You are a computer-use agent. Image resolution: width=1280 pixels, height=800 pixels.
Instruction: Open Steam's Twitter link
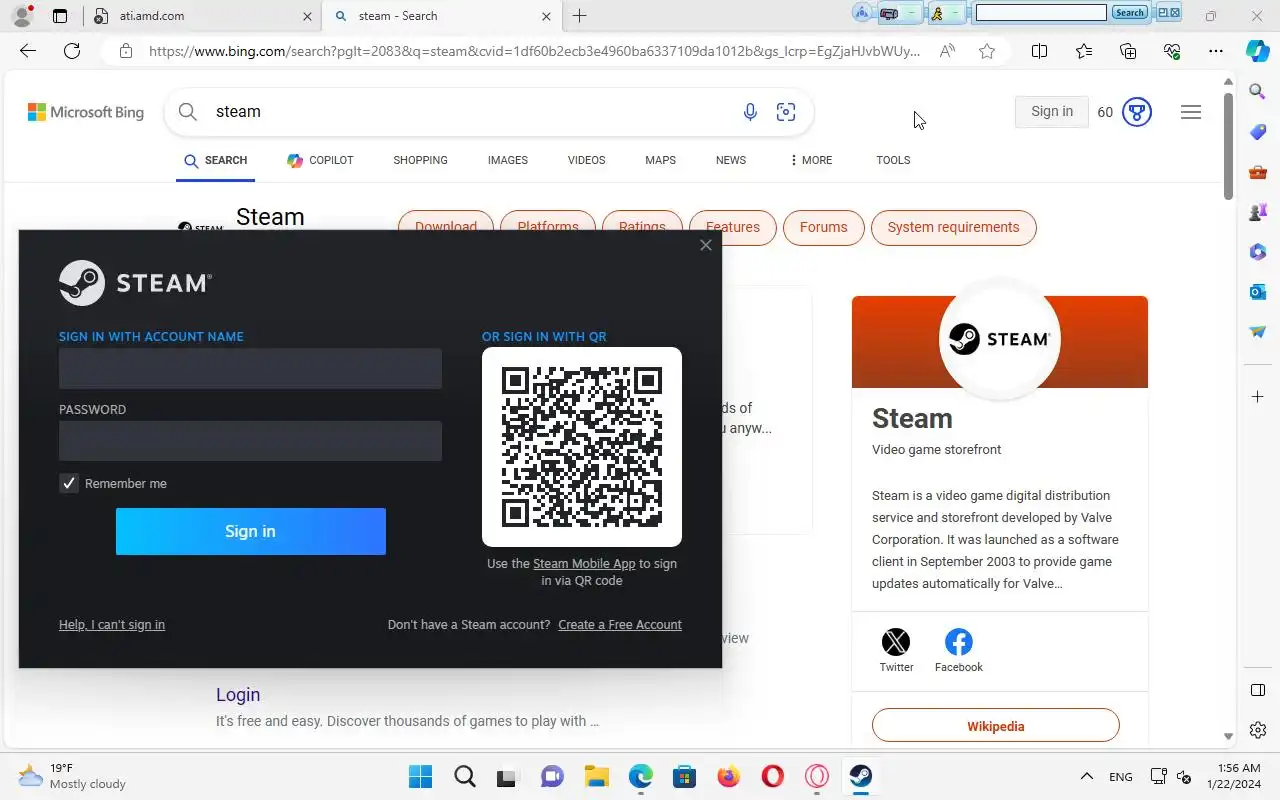click(x=896, y=650)
